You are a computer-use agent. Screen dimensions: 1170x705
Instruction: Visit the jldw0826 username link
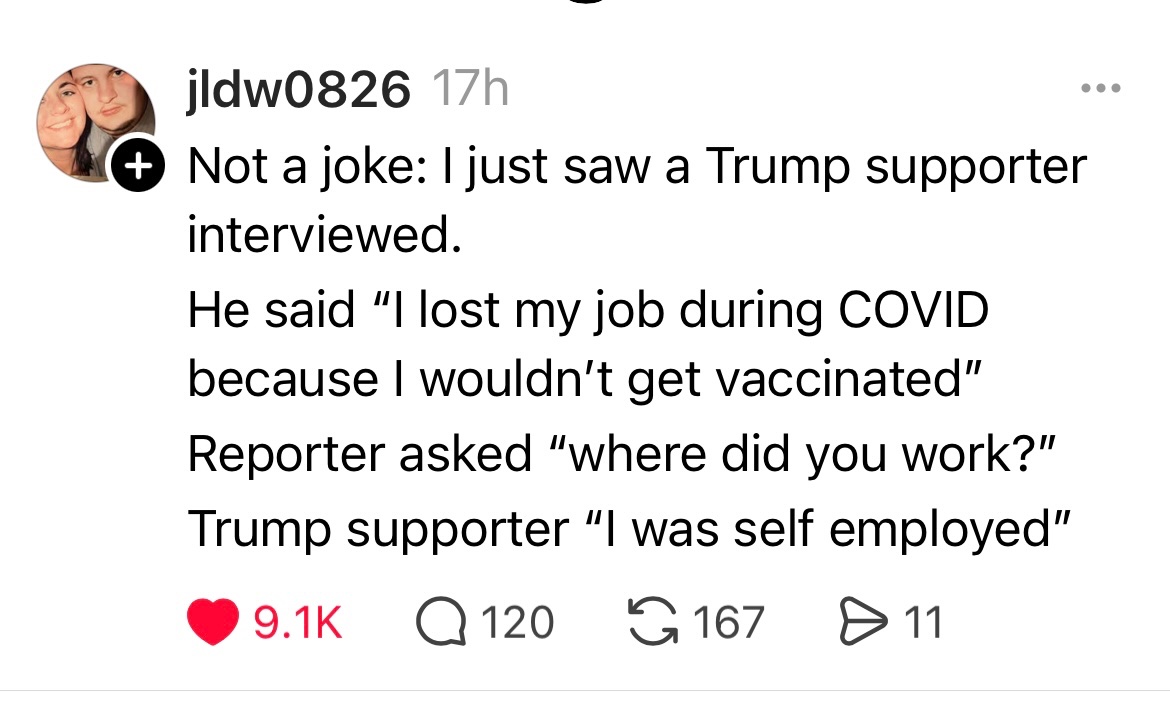(x=297, y=92)
